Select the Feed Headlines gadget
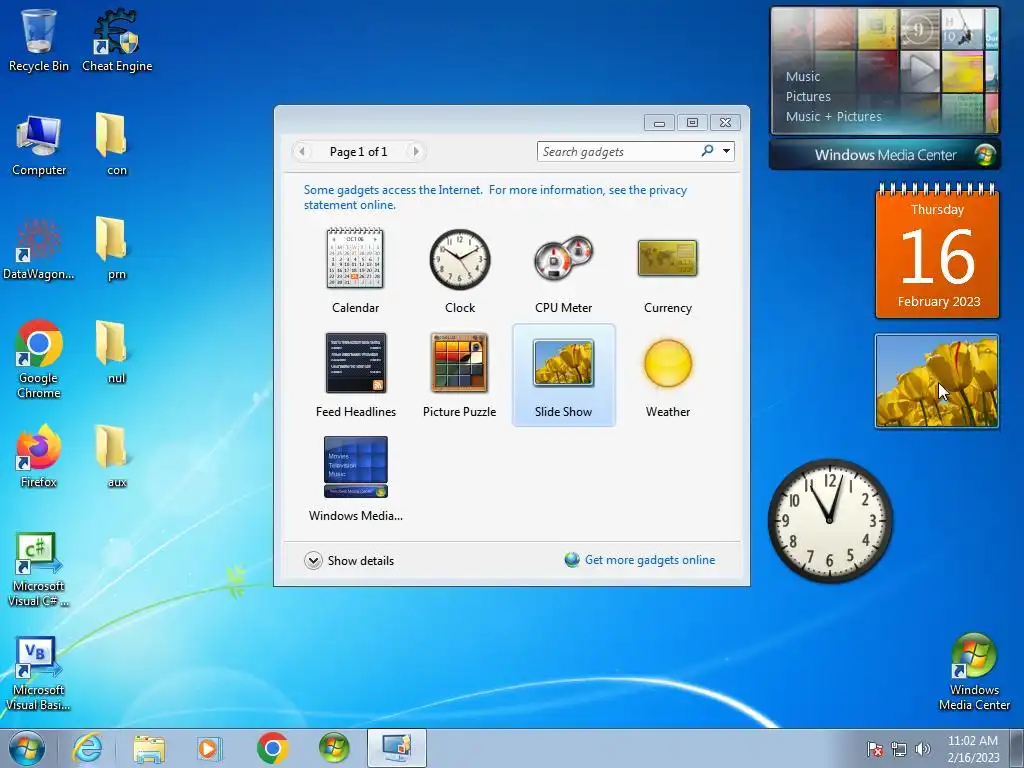The image size is (1024, 768). point(355,375)
